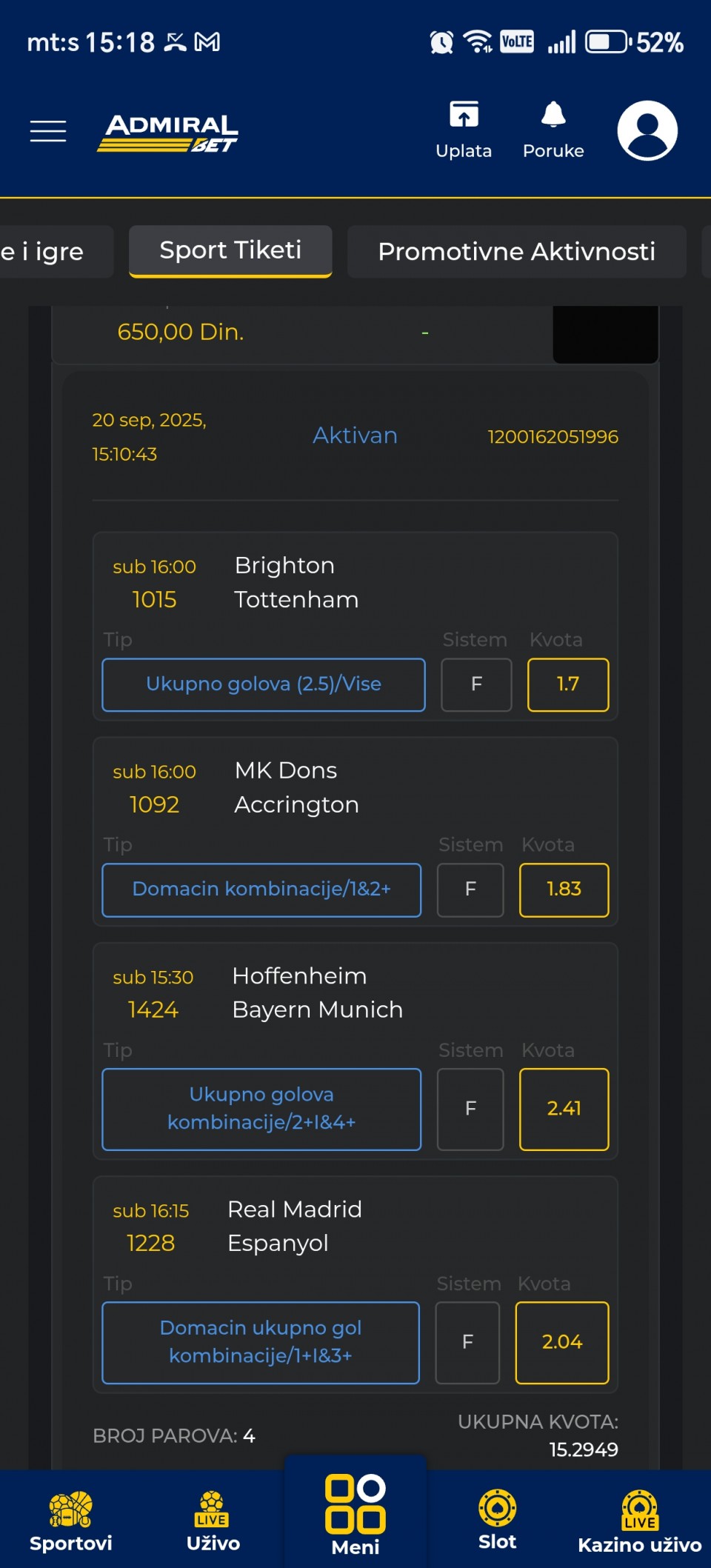
Task: Open the Uplata deposit icon
Action: tap(464, 130)
